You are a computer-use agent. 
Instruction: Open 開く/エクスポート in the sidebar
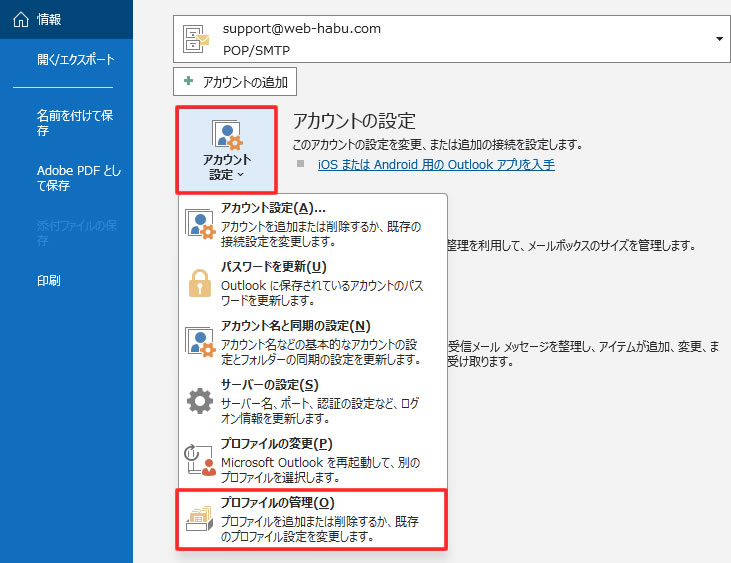(75, 59)
